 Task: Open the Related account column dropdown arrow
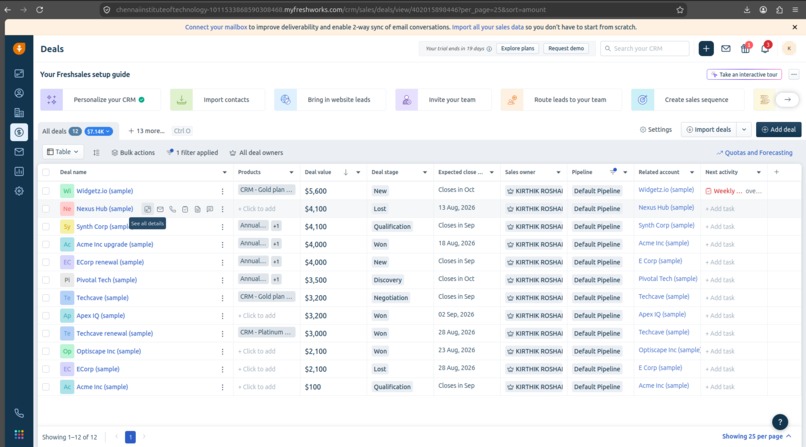(692, 172)
